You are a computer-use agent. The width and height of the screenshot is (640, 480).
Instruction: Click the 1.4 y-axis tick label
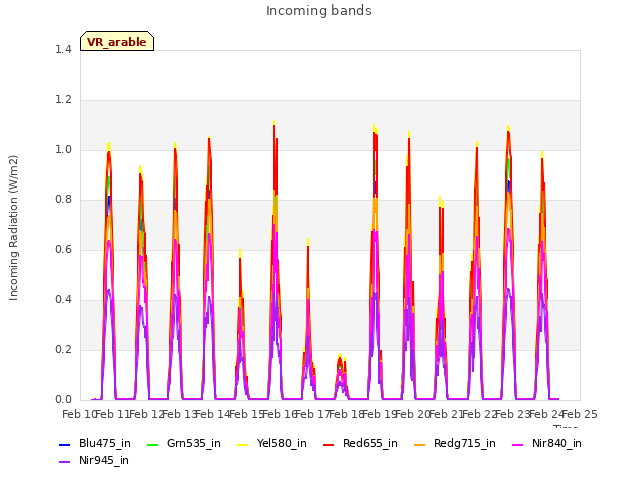pos(63,49)
